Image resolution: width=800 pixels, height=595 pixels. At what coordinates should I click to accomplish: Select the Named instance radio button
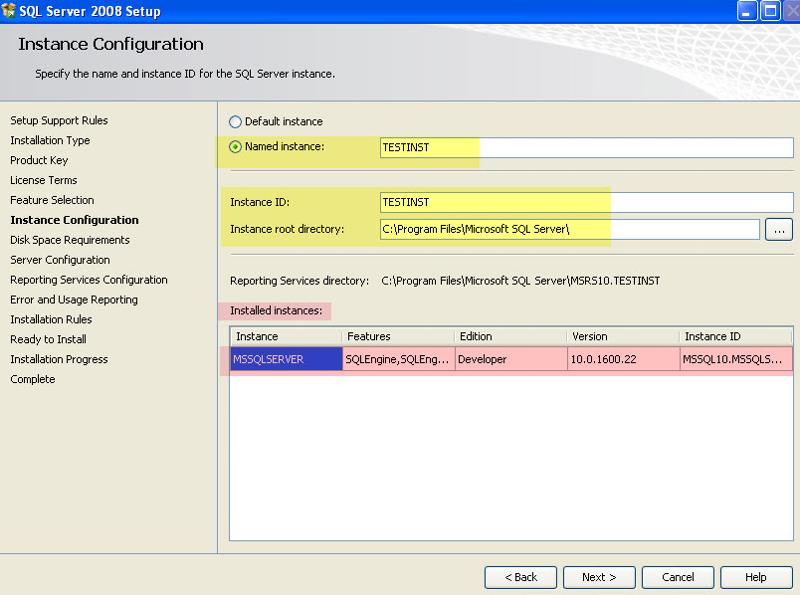(235, 147)
